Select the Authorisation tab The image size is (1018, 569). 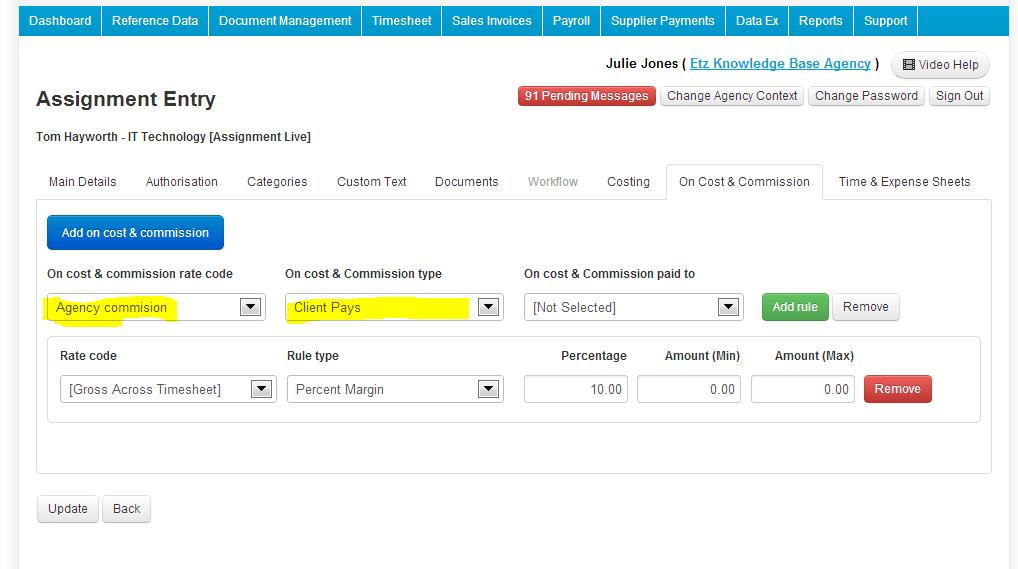point(181,182)
